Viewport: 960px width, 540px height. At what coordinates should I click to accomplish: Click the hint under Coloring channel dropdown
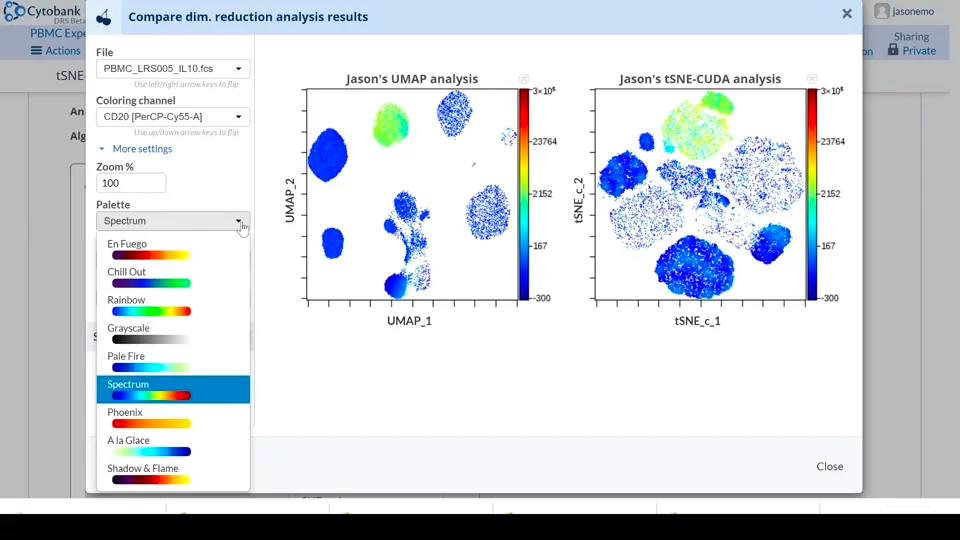click(186, 132)
